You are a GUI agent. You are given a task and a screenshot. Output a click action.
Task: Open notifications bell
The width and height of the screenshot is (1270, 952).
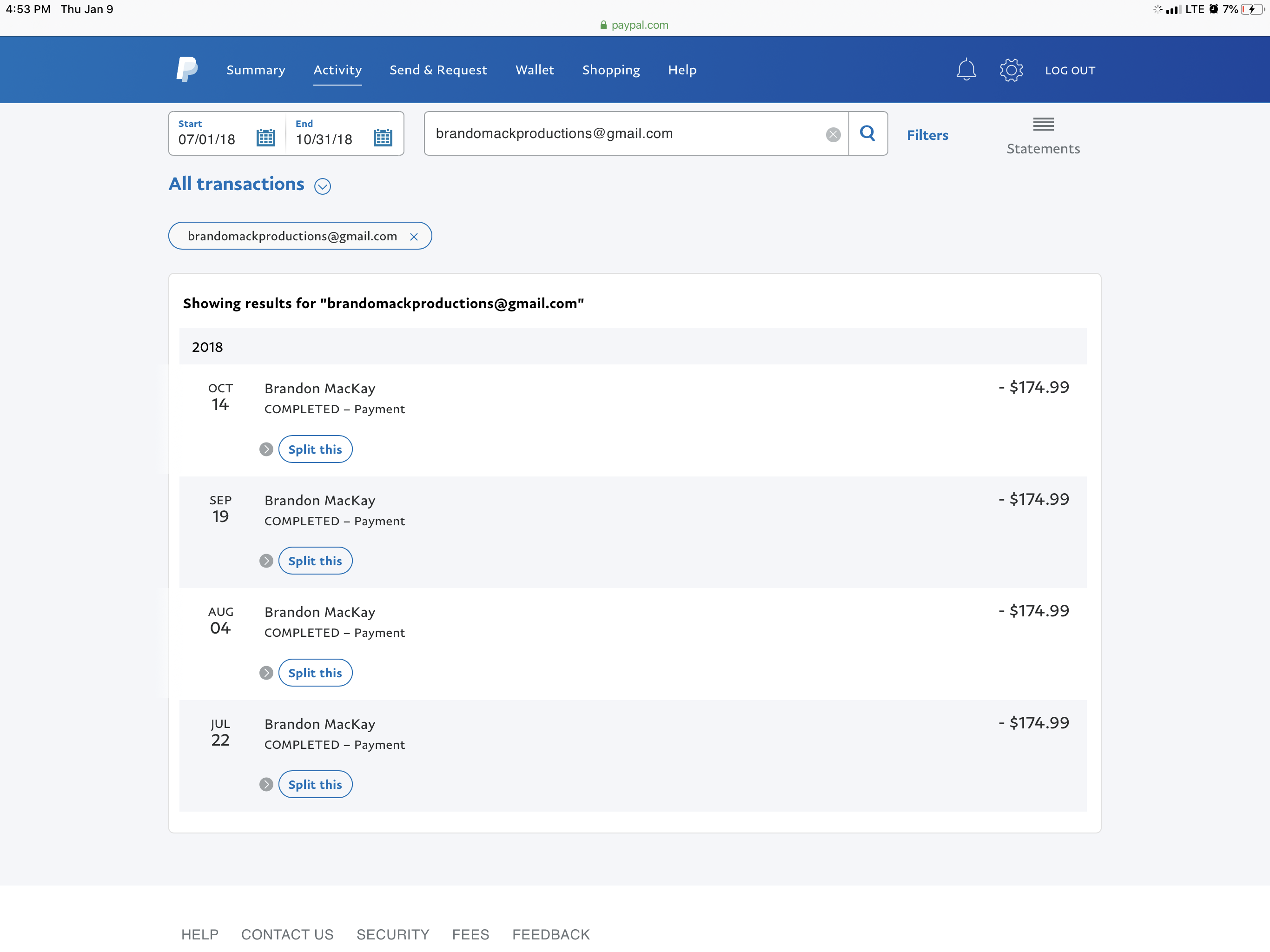(966, 69)
